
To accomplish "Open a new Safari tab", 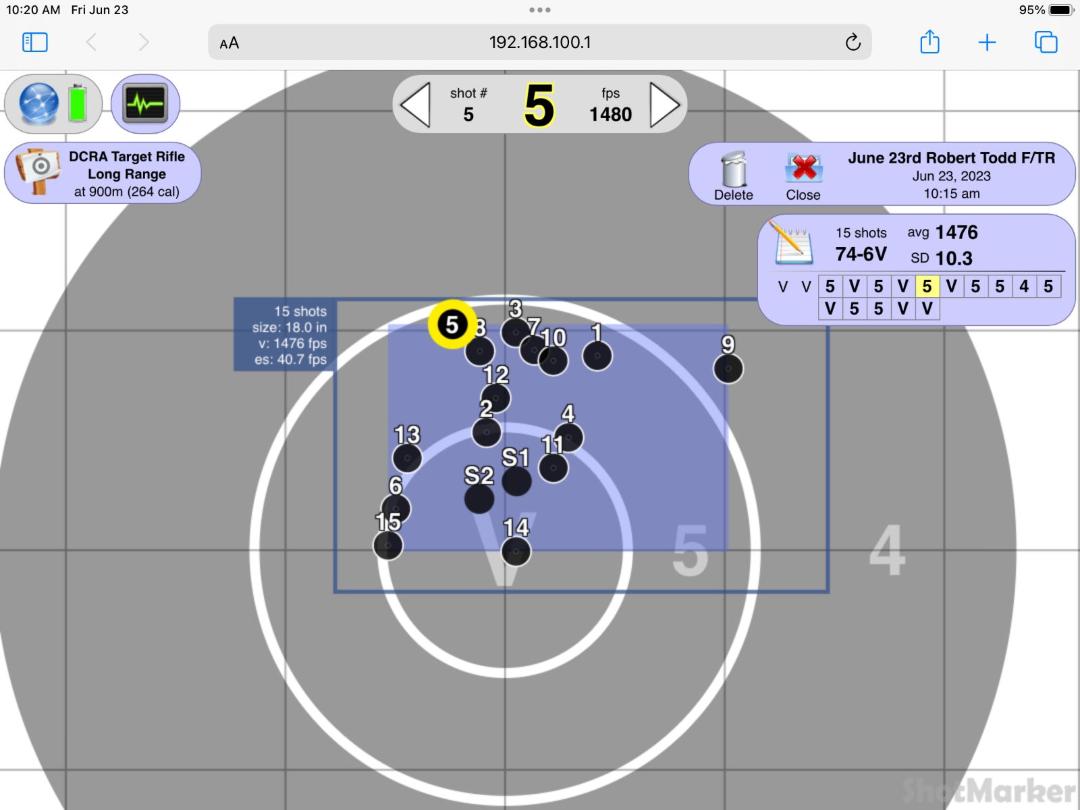I will (987, 42).
